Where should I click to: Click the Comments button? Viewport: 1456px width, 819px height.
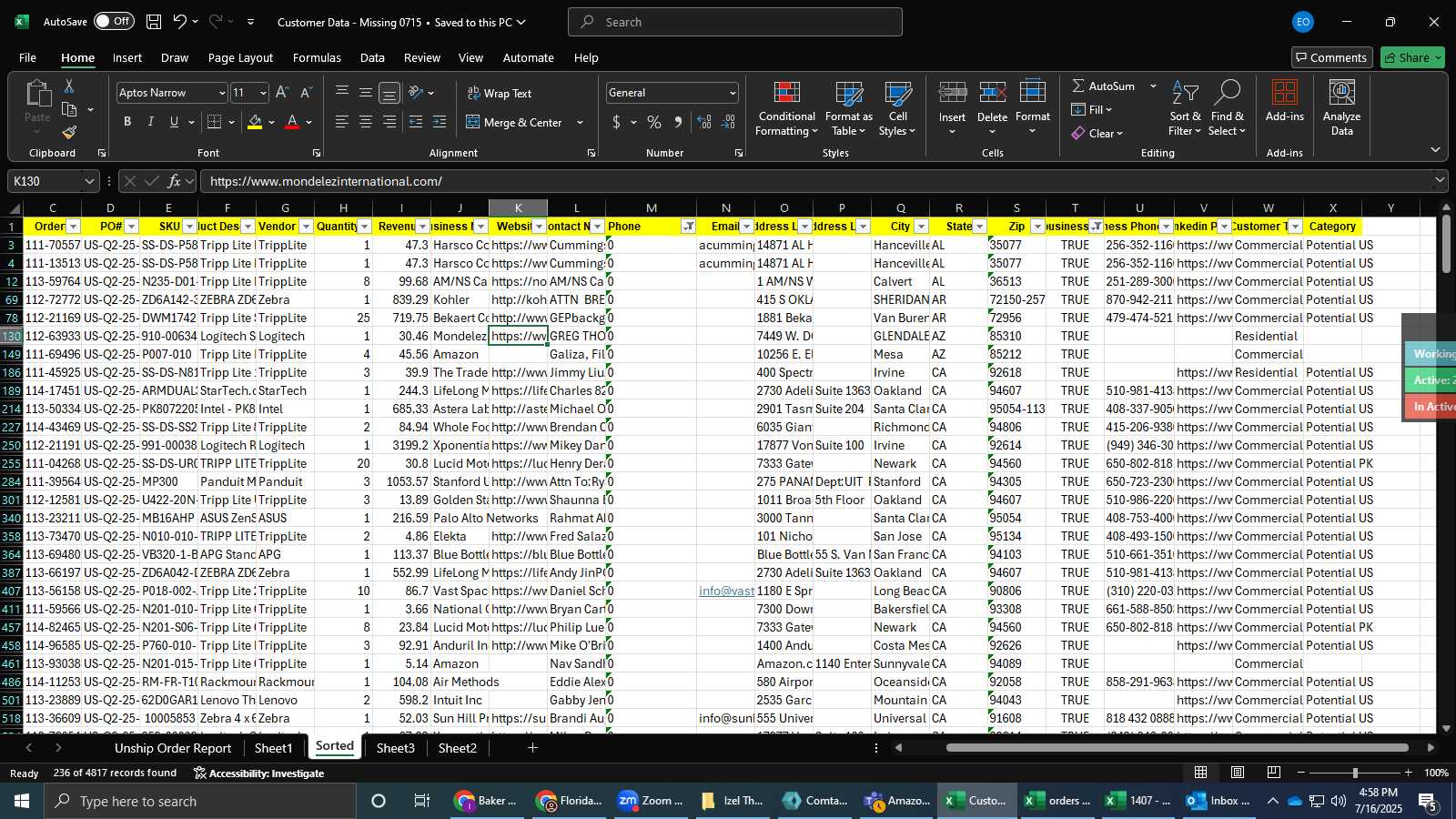coord(1331,57)
